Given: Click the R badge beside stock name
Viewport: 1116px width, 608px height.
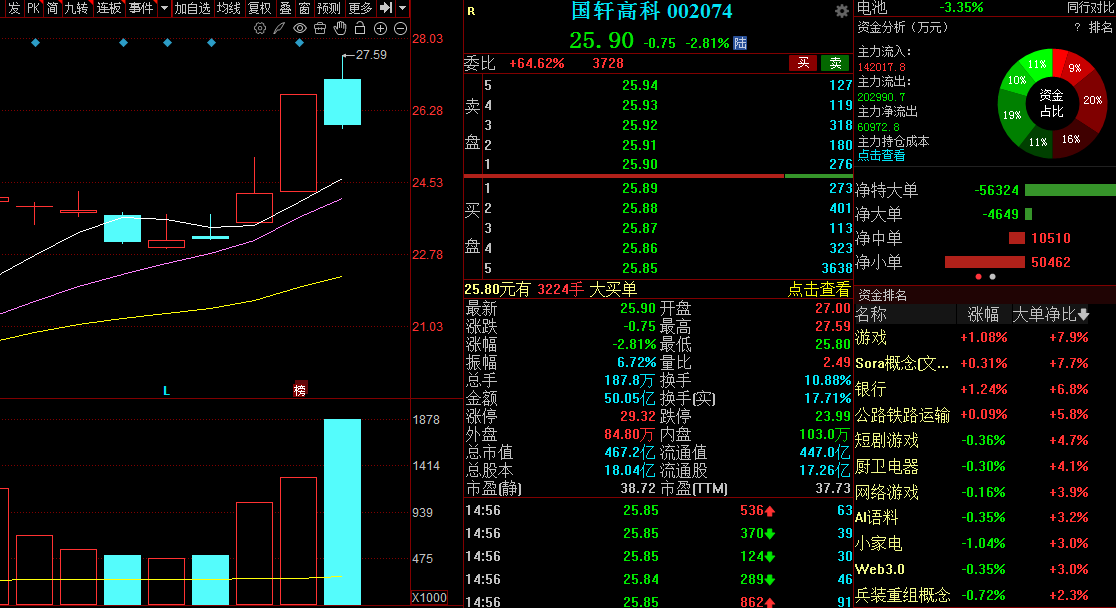Looking at the screenshot, I should [471, 11].
